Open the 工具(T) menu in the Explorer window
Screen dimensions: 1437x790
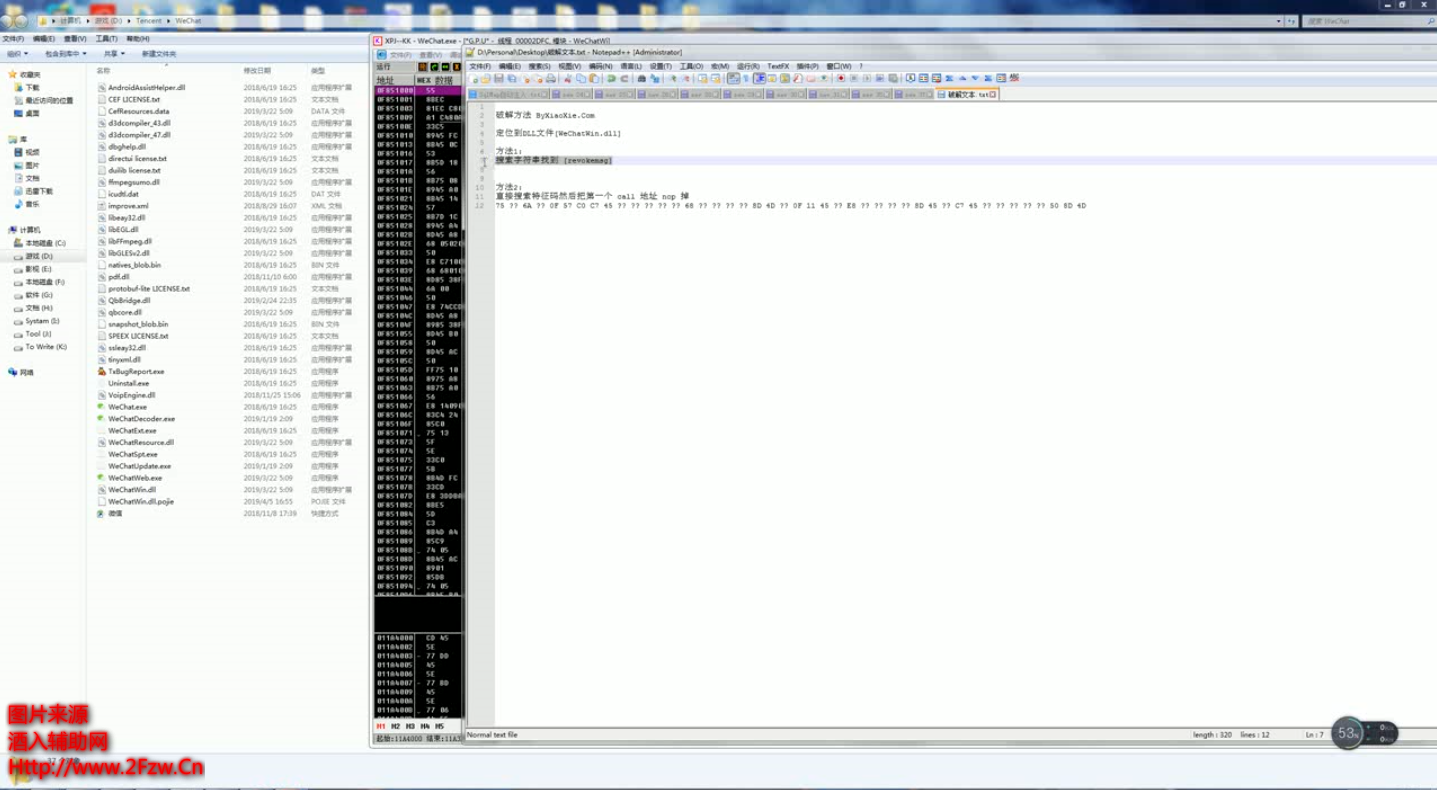coord(106,39)
